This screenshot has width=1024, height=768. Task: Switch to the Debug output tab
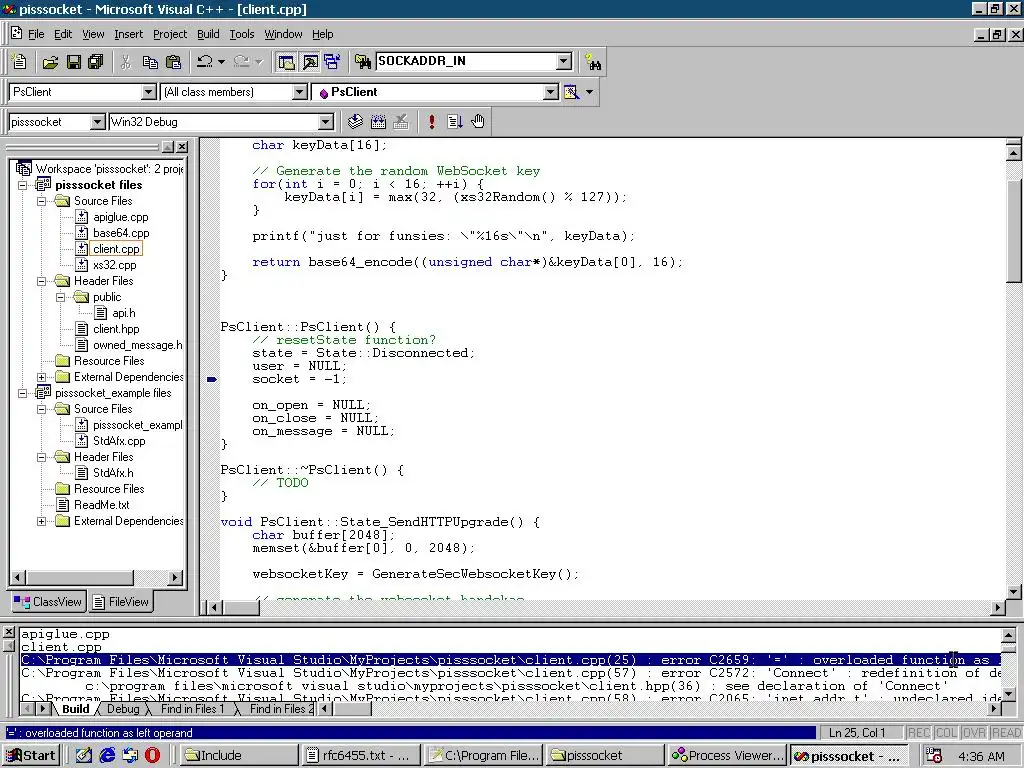123,709
